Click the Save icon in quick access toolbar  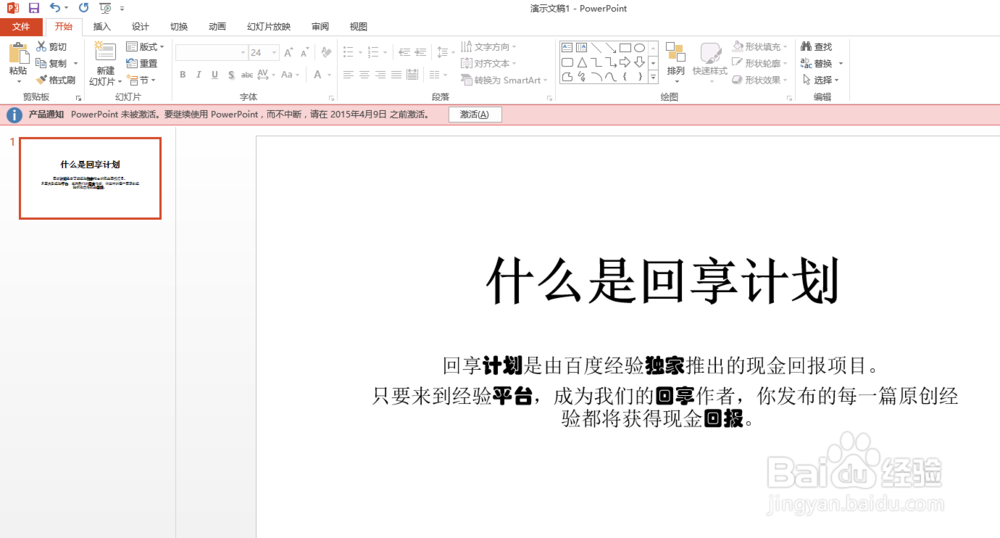tap(34, 8)
